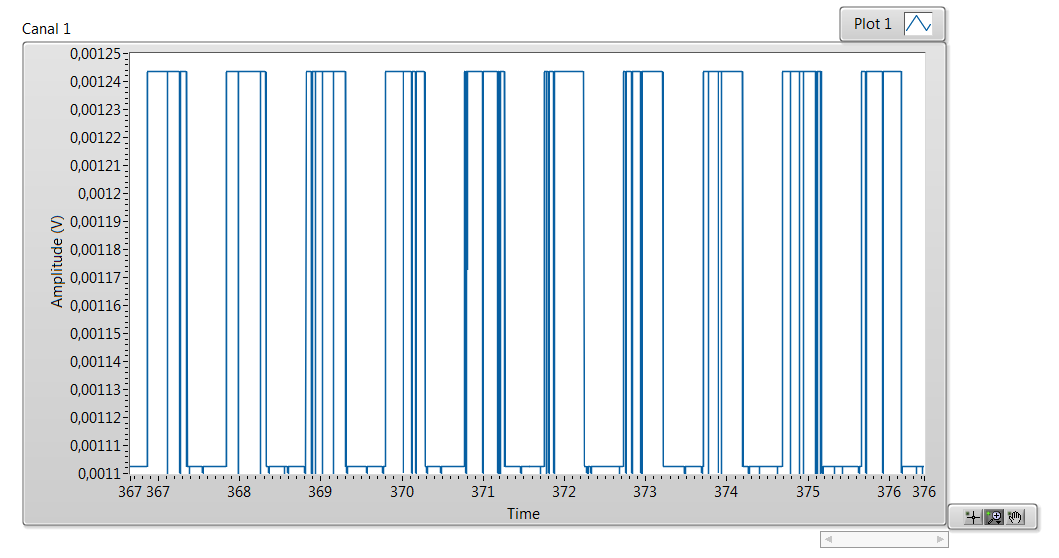Viewport: 1059px width, 558px height.
Task: Click the 0,00113 Y-axis tick label
Action: 95,390
